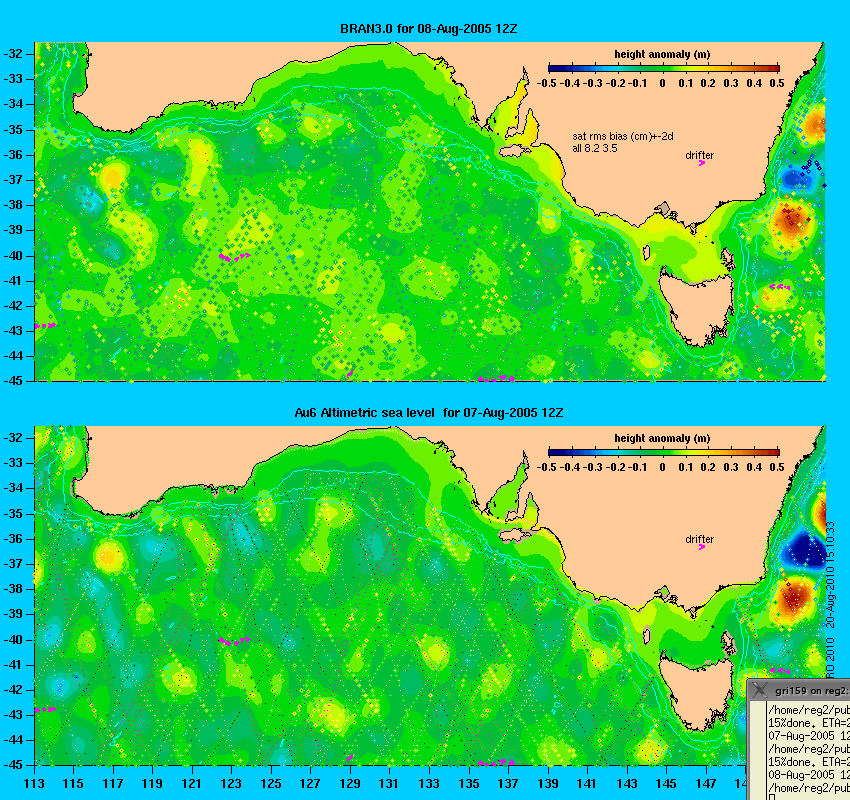Click 'height anomaly (m)' label in top plot
Image resolution: width=850 pixels, height=800 pixels.
click(x=662, y=54)
